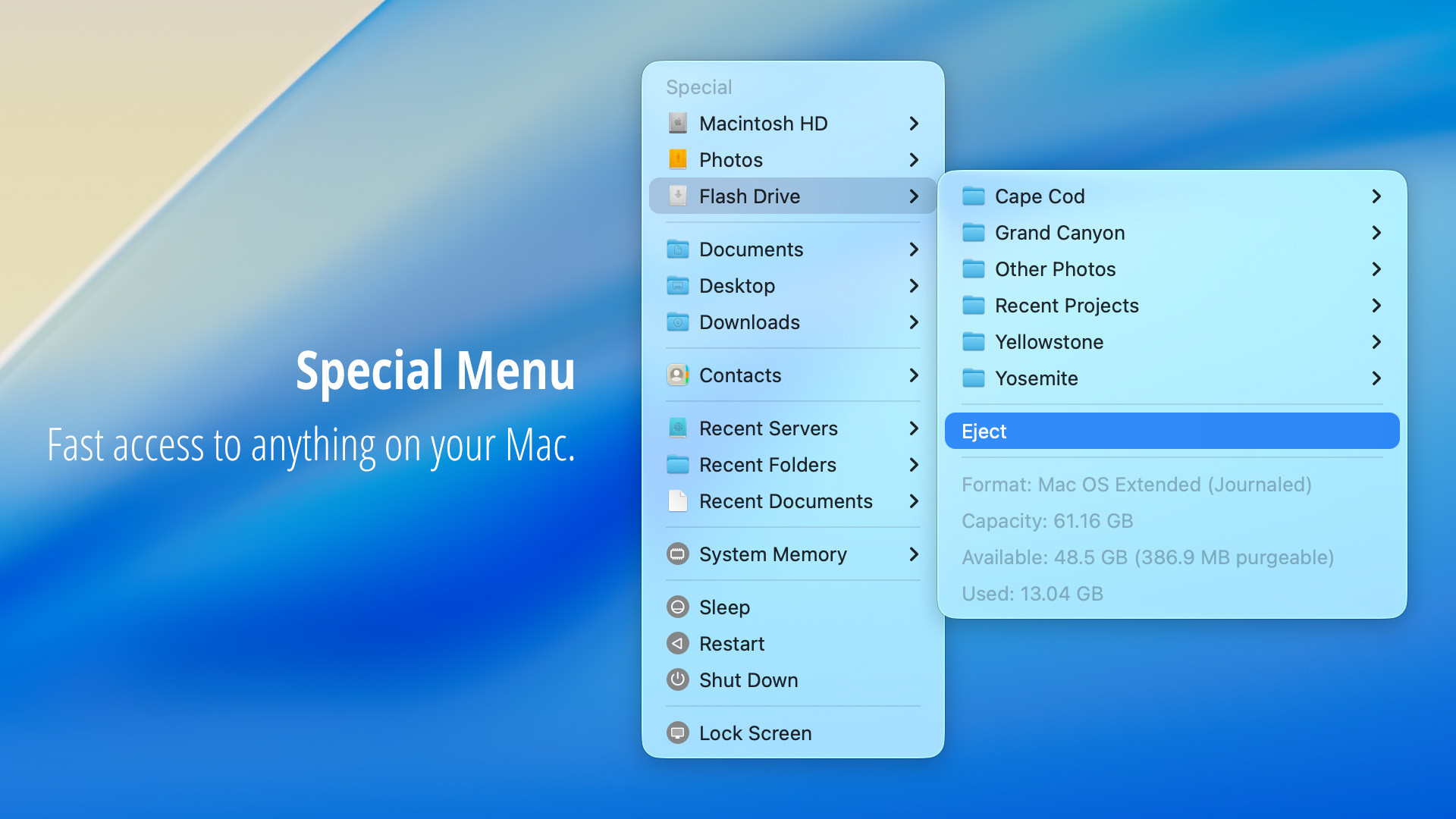Click the Flash Drive icon

(678, 196)
